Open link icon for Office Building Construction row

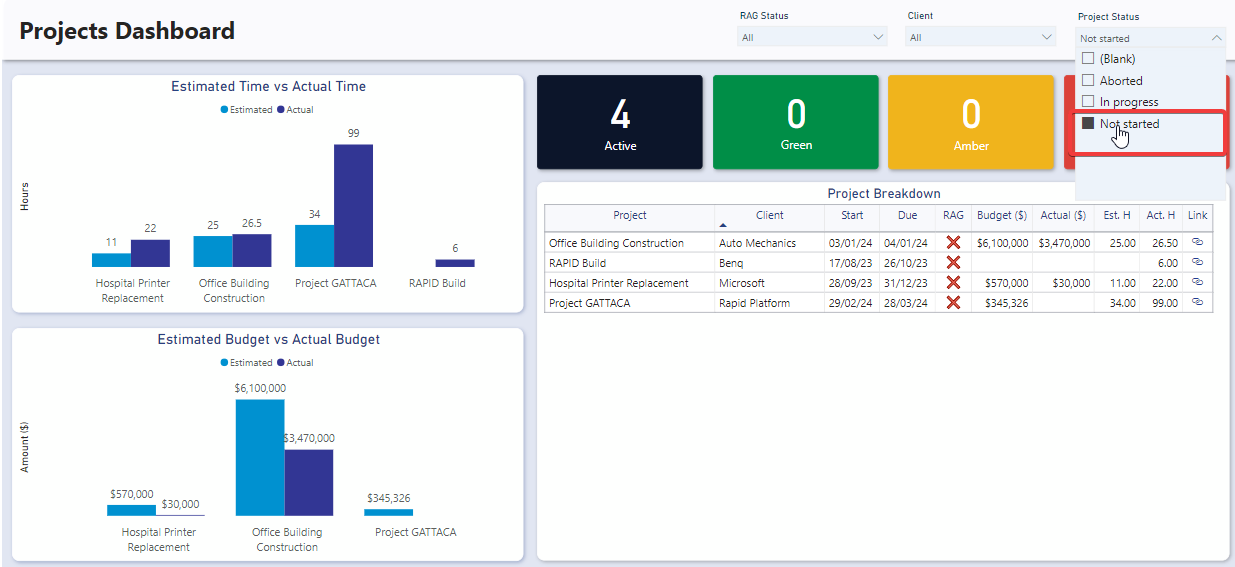pos(1197,242)
